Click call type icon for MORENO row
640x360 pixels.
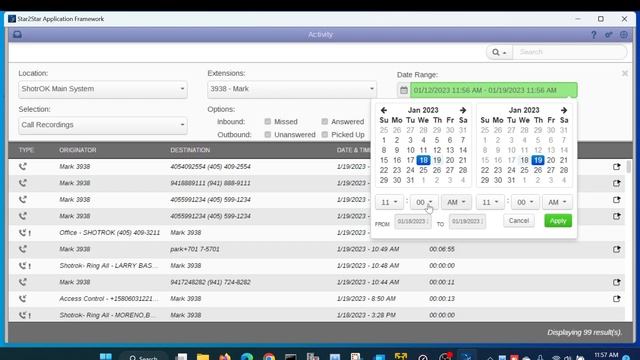(24, 315)
